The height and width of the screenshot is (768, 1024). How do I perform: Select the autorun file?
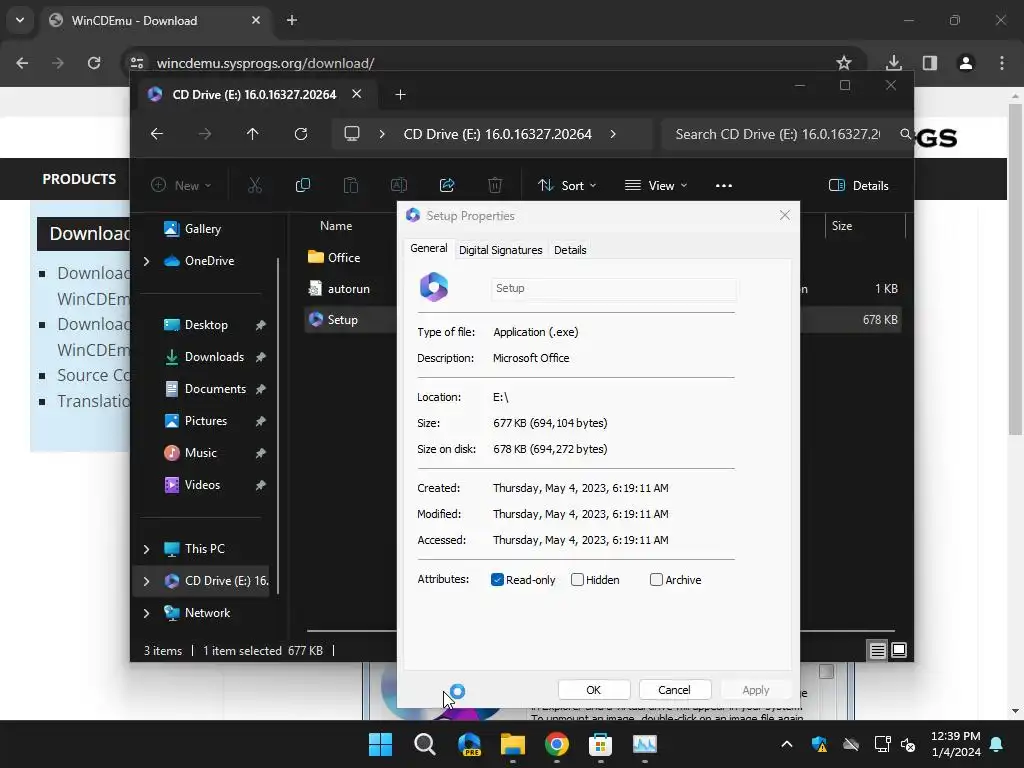348,289
